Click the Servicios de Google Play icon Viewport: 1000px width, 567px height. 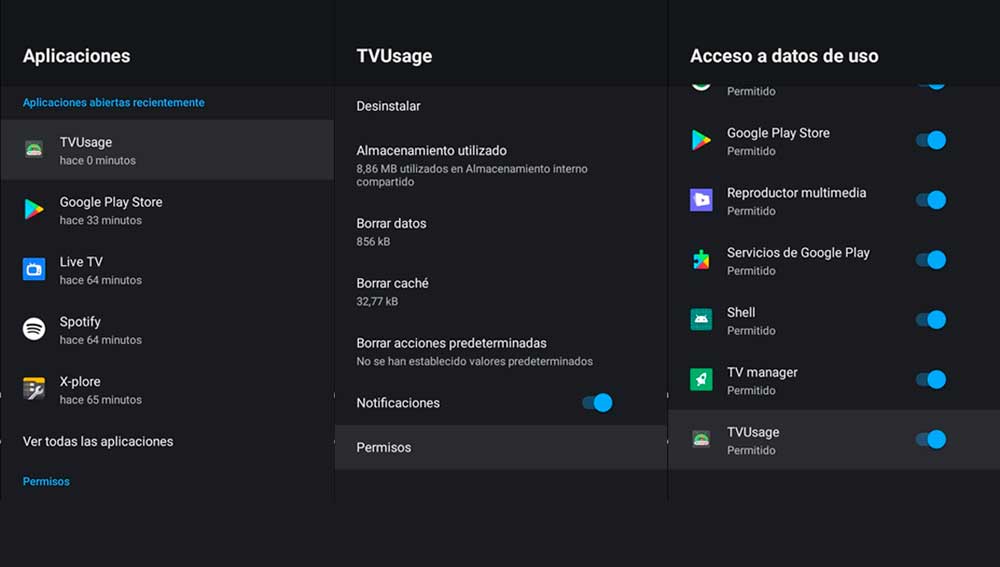pos(701,260)
